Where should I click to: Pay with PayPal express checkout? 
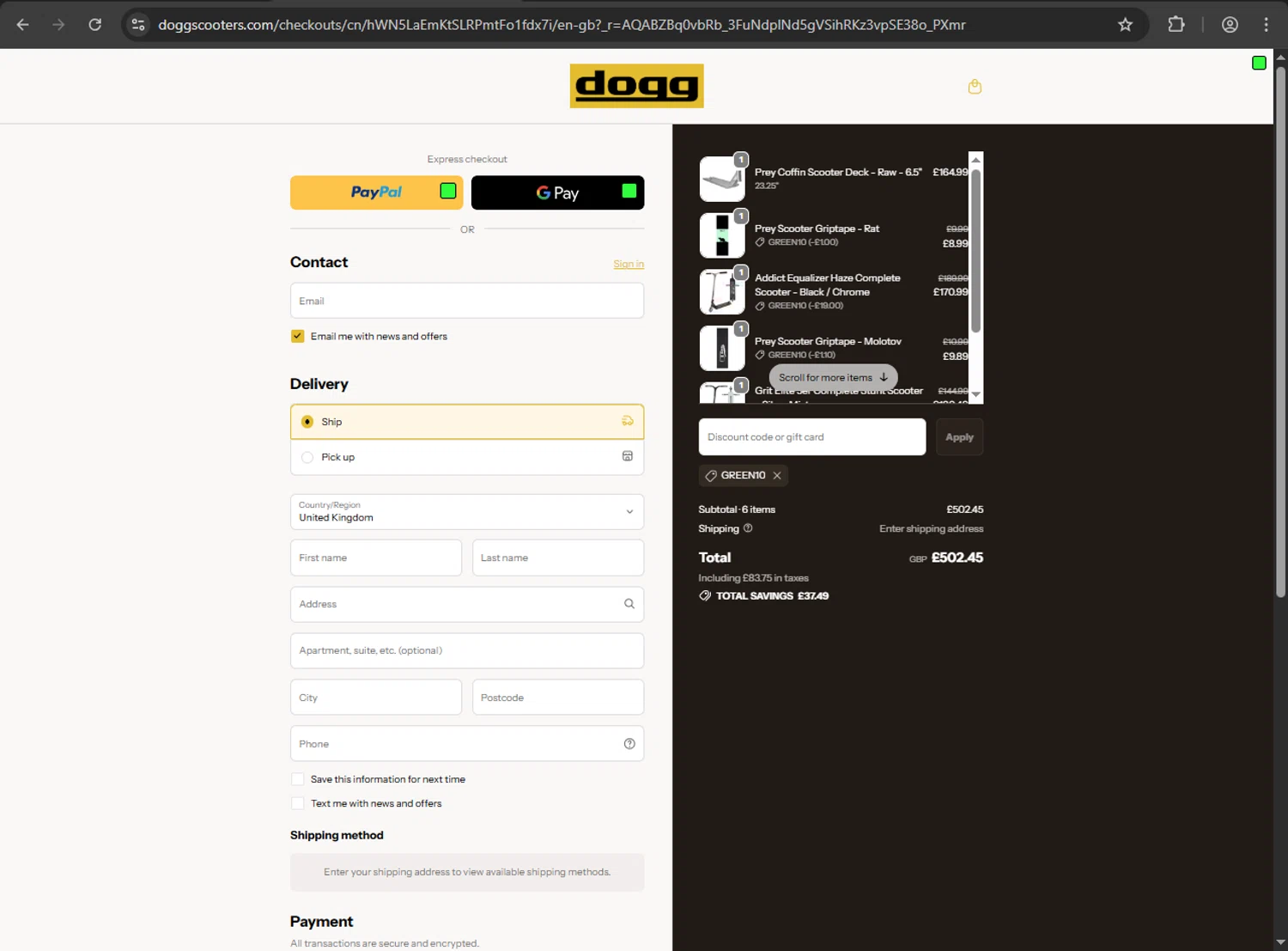pos(376,192)
